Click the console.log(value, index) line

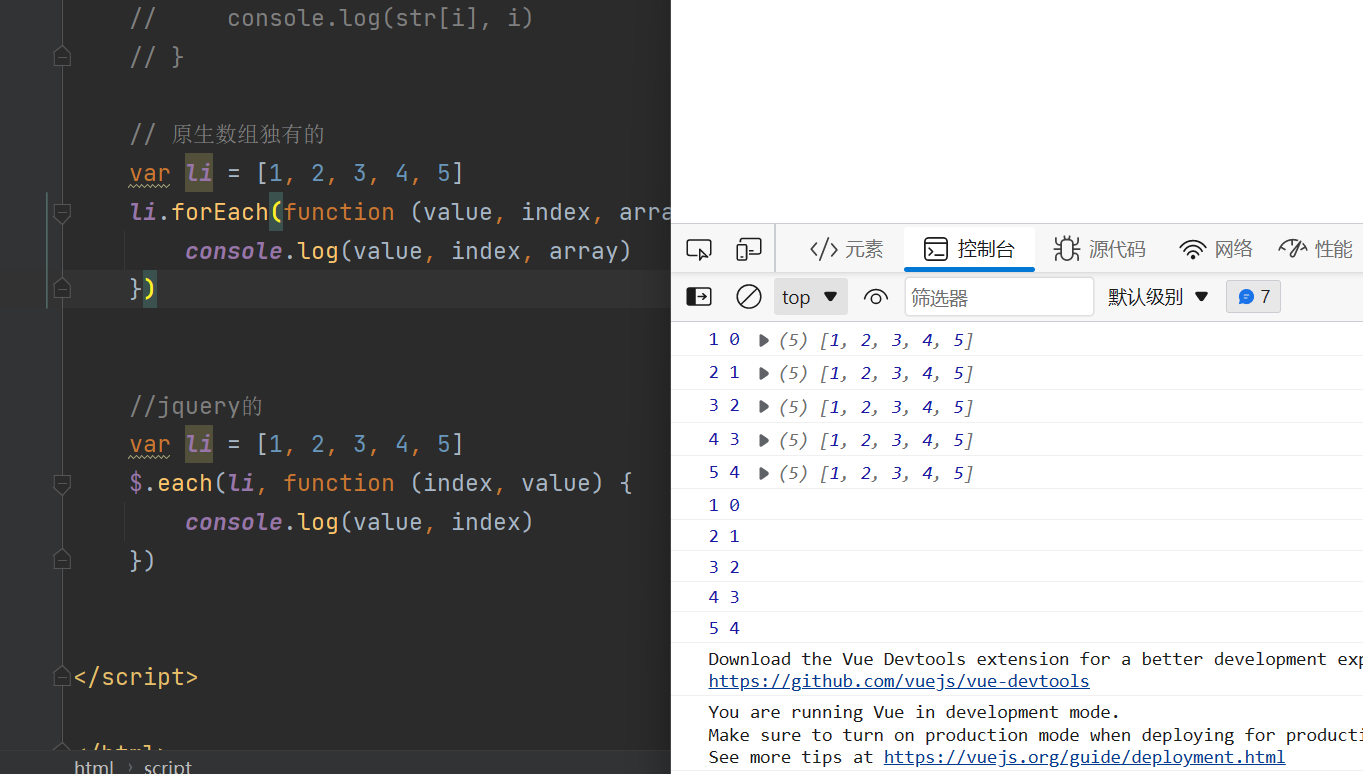point(359,522)
